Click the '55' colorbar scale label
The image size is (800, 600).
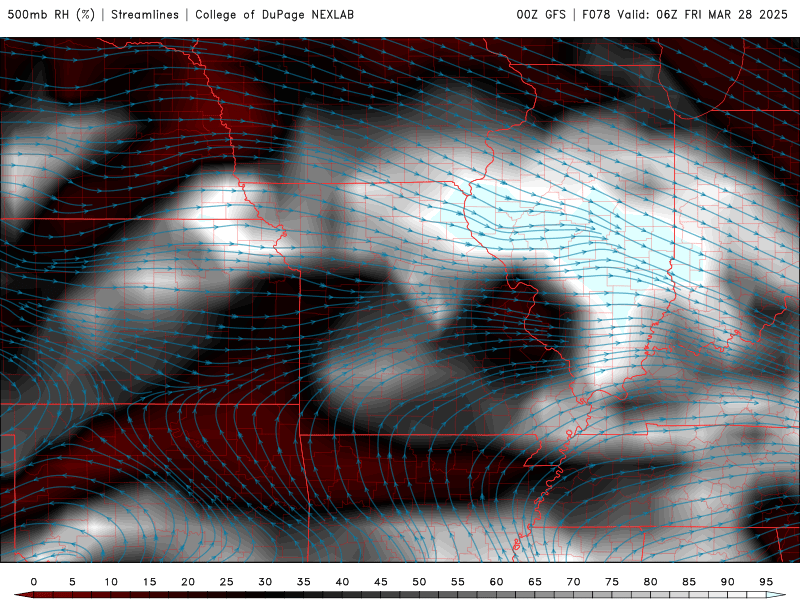coord(458,582)
